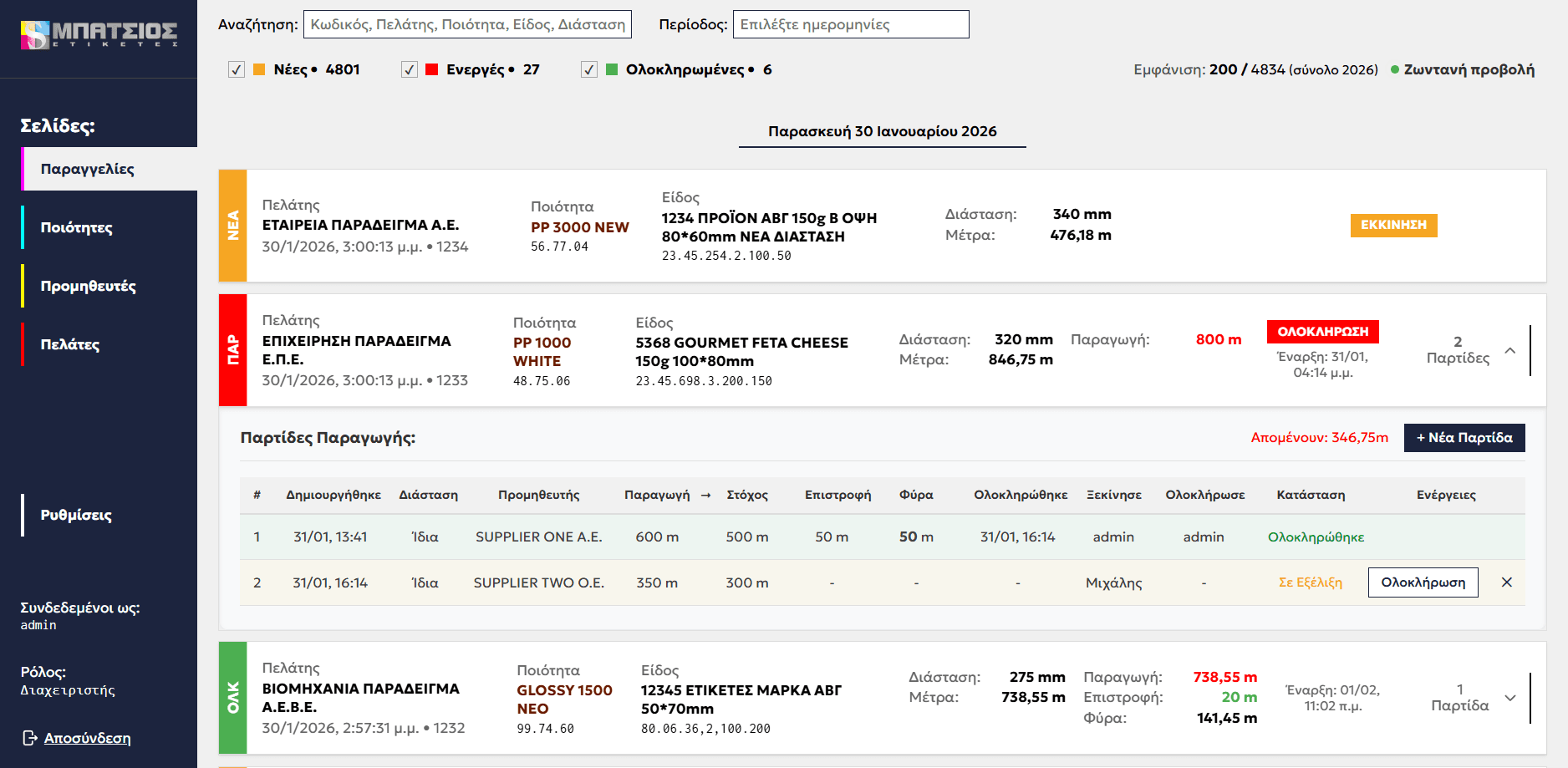Open the Περίοδος date range picker
Image resolution: width=1568 pixels, height=768 pixels.
850,24
